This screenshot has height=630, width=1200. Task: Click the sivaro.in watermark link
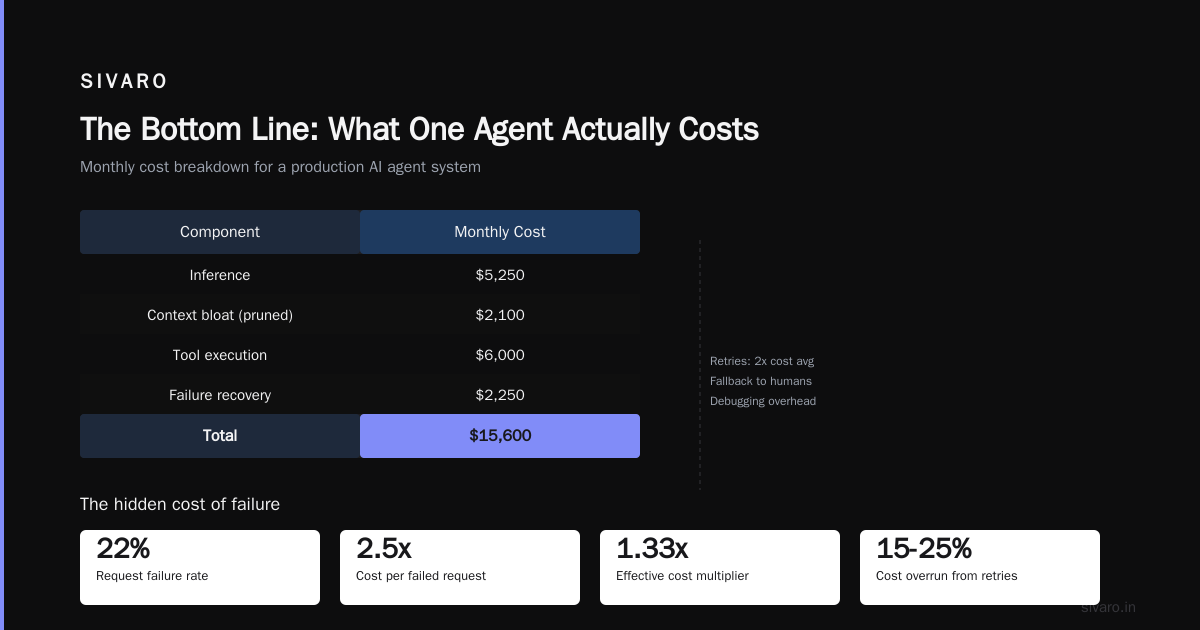(1108, 607)
